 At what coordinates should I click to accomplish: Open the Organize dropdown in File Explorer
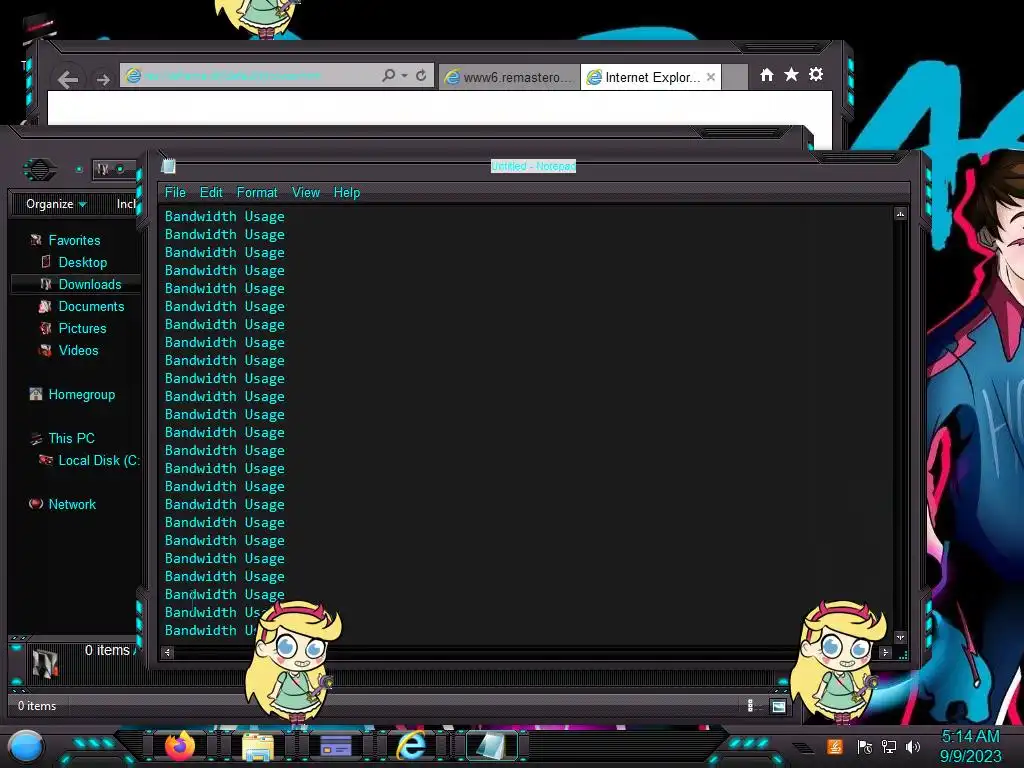[56, 204]
